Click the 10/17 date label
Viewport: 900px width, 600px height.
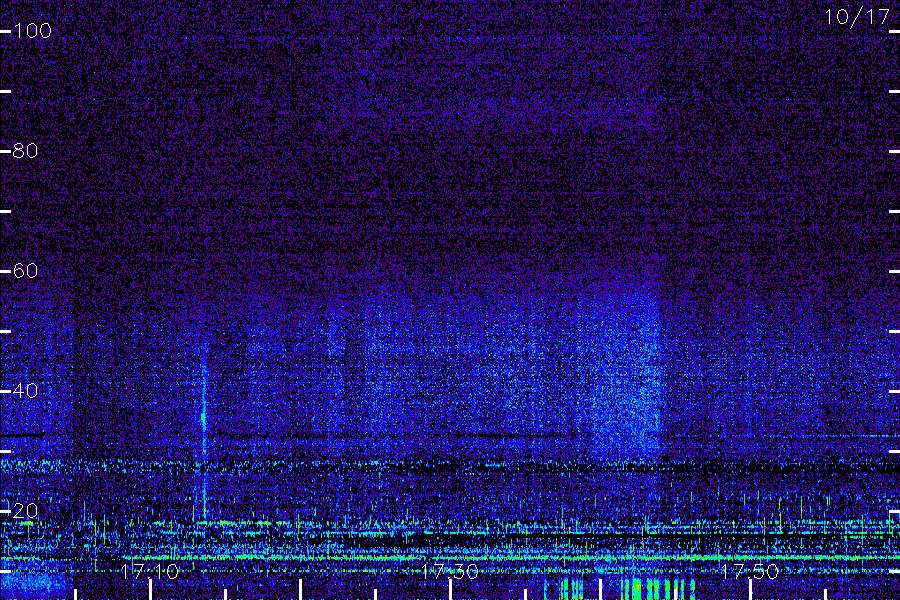tap(857, 17)
